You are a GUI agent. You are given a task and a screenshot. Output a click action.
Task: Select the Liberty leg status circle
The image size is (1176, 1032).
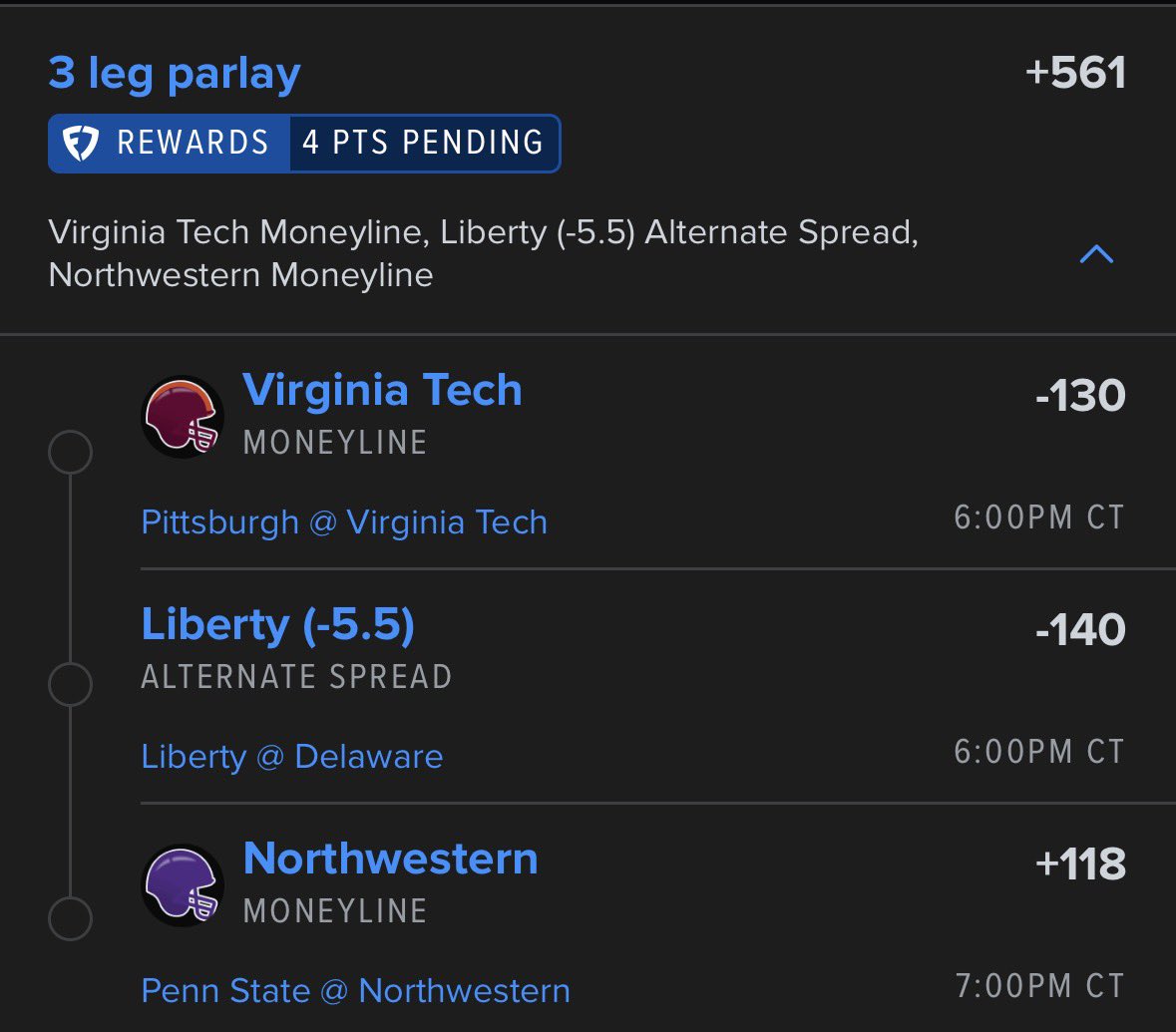click(70, 685)
